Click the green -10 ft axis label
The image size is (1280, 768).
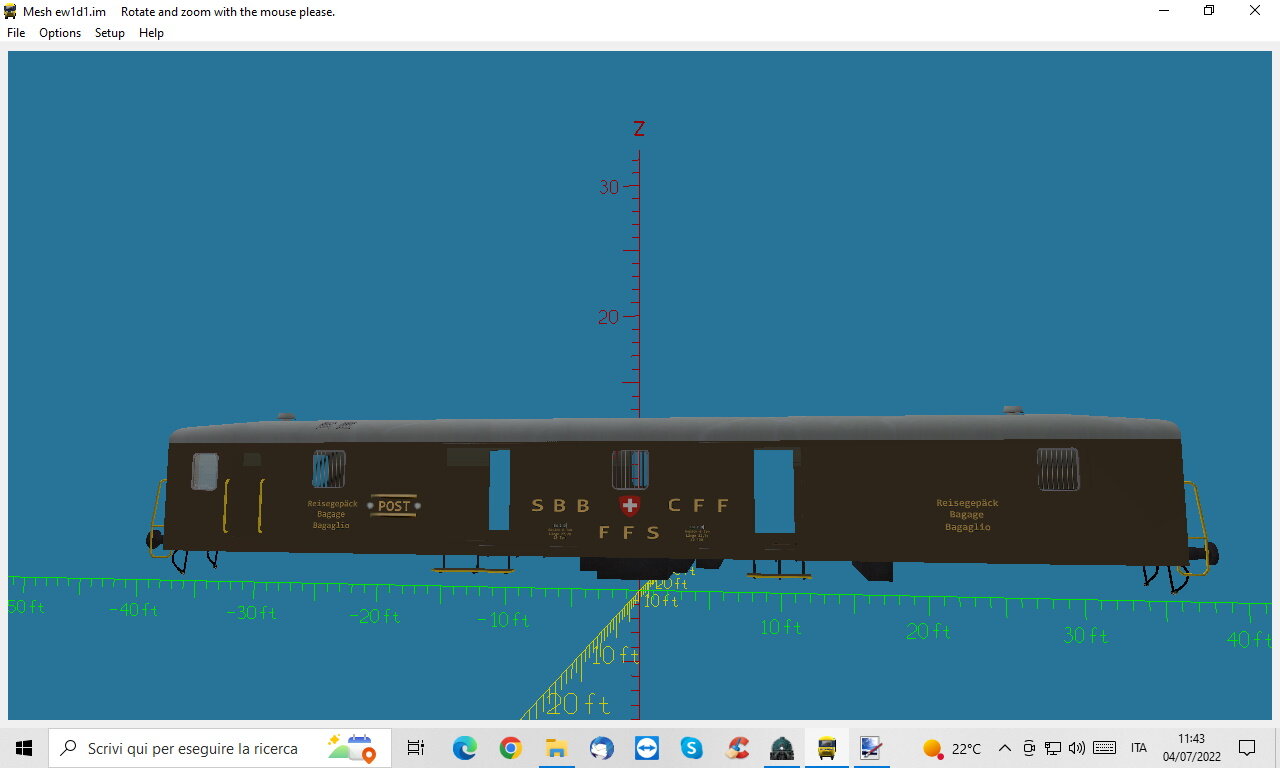tap(504, 620)
